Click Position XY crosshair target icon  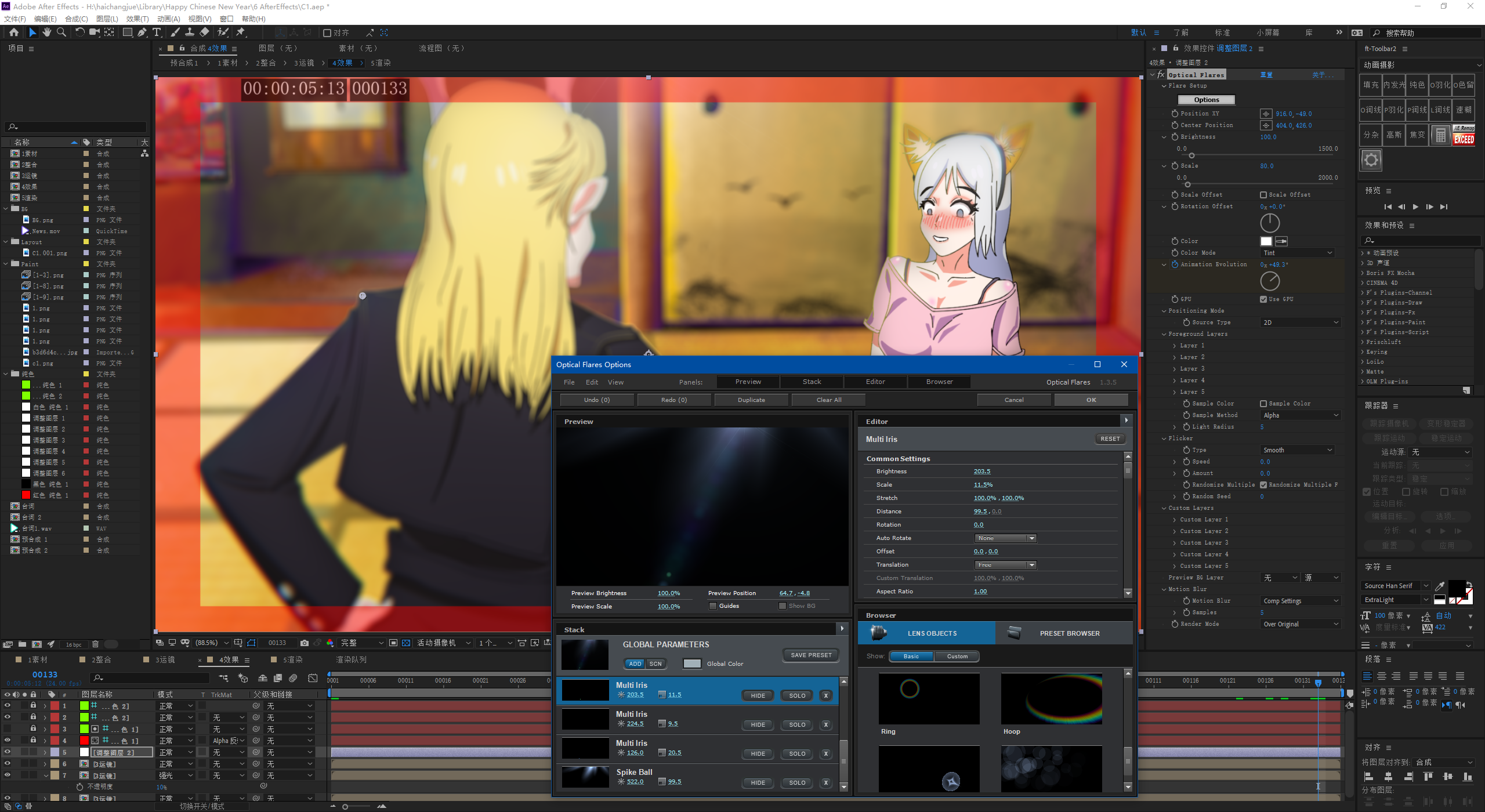[x=1266, y=114]
